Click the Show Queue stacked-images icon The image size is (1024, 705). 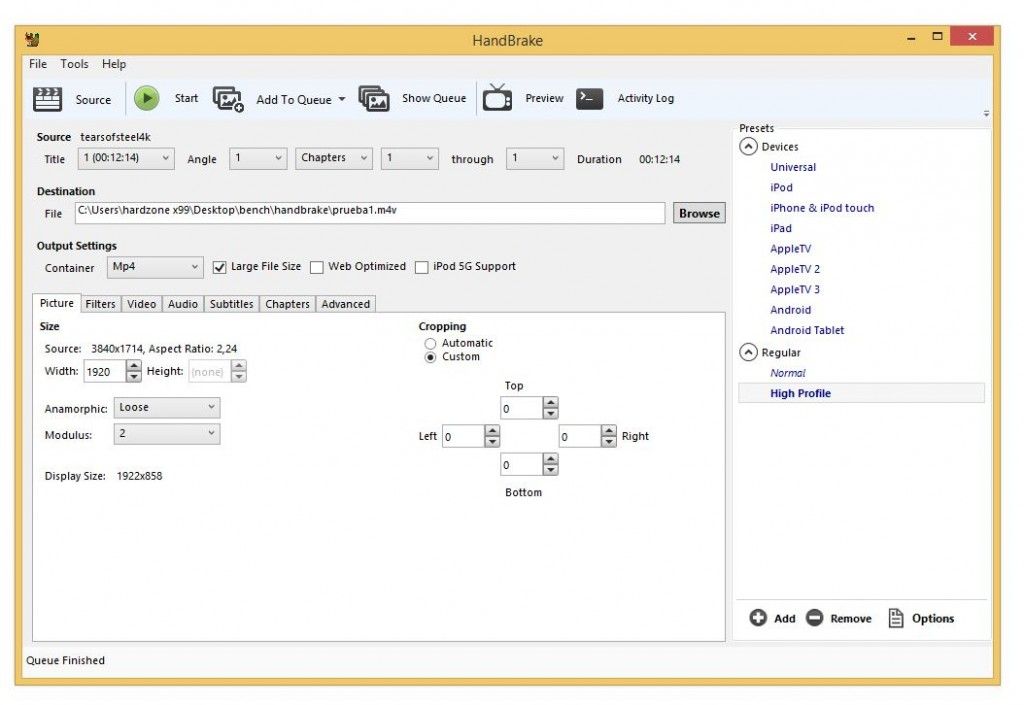pos(374,99)
